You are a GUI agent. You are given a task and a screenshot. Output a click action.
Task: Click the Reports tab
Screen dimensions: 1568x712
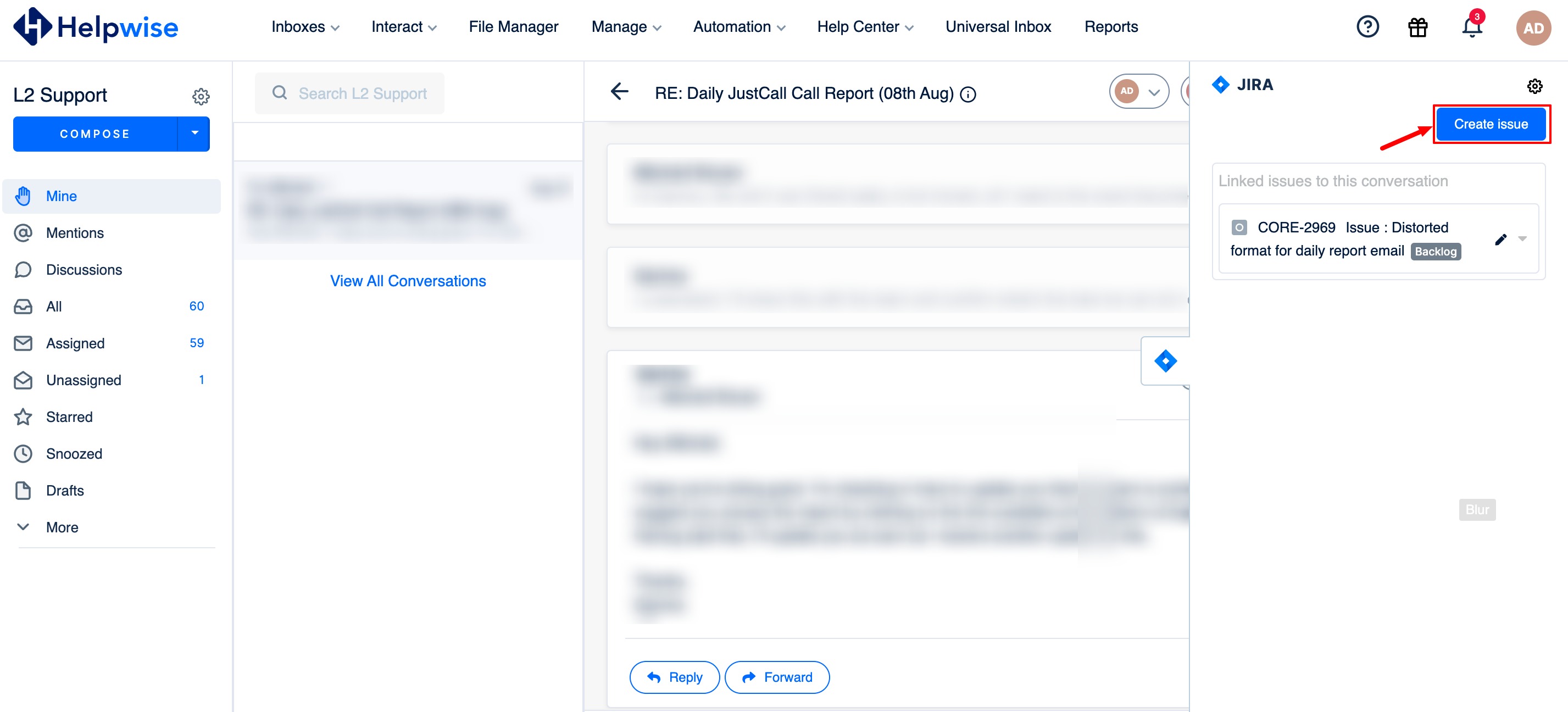(1111, 28)
